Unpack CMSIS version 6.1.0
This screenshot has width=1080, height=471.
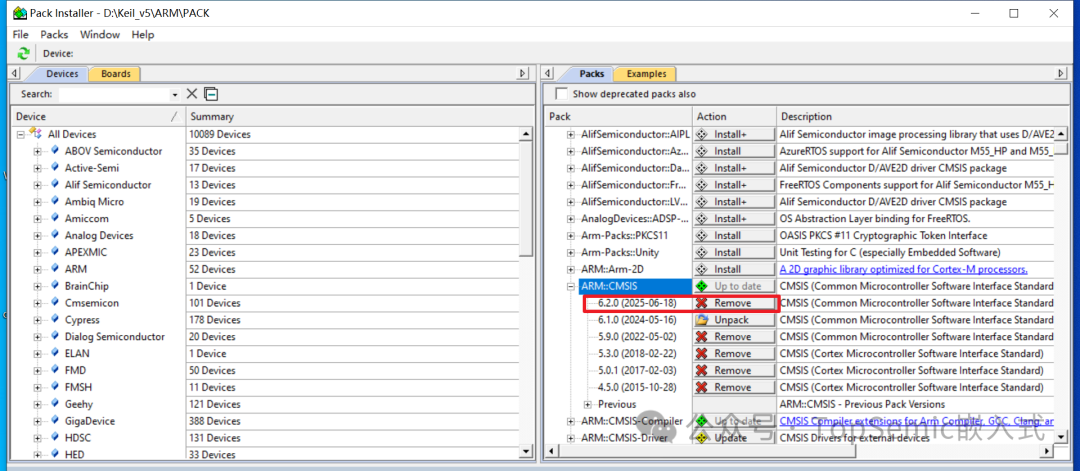(734, 320)
